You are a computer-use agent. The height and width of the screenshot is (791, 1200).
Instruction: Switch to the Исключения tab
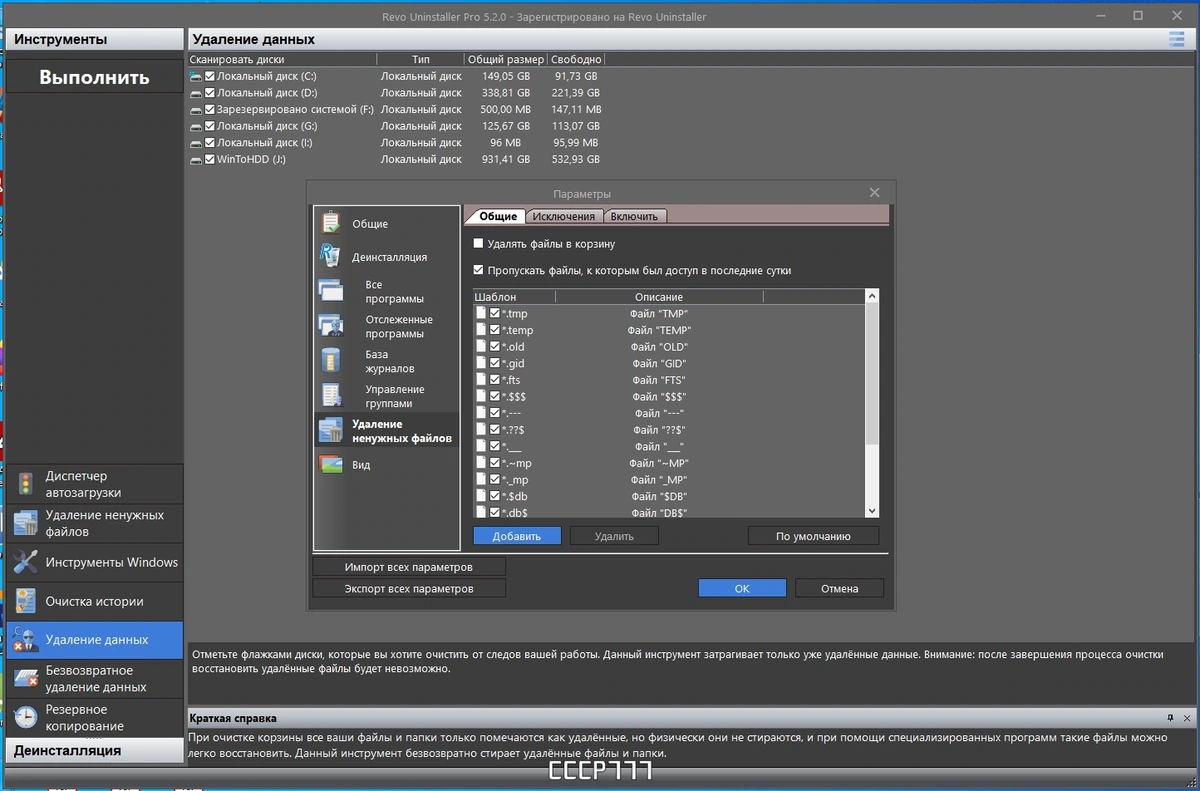click(x=564, y=216)
